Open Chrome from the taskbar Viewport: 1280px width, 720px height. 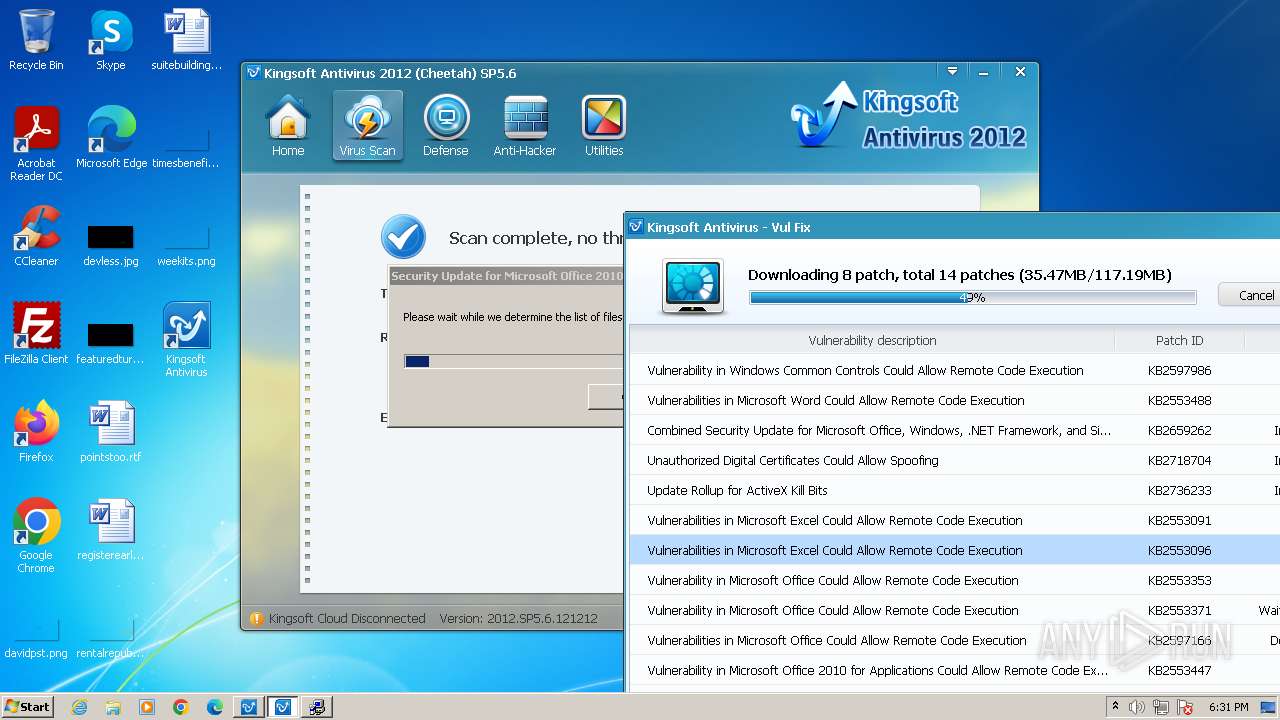[181, 707]
